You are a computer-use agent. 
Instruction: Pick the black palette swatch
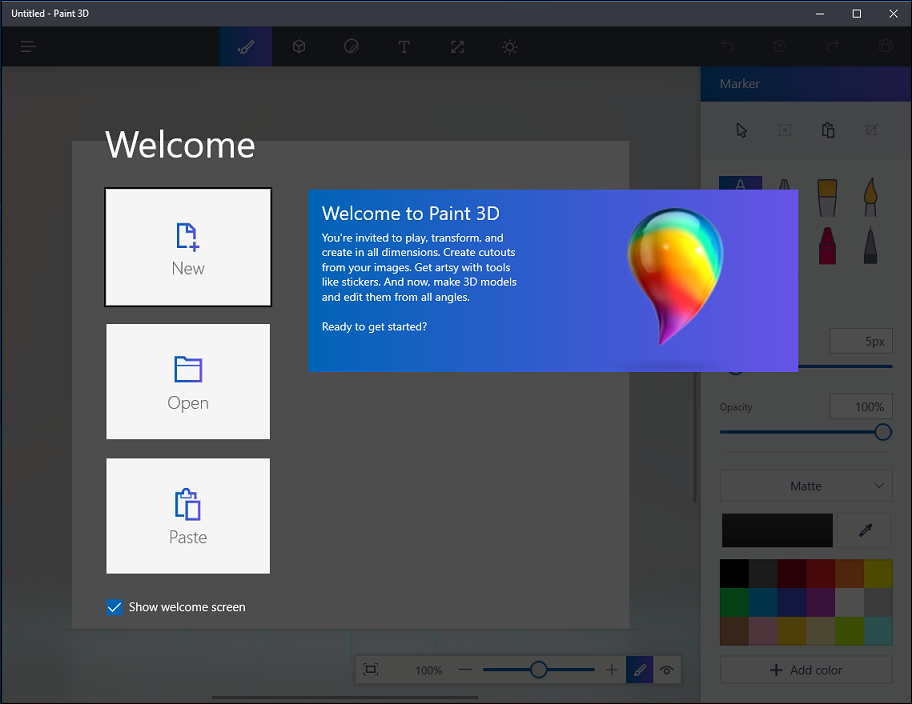[x=734, y=574]
